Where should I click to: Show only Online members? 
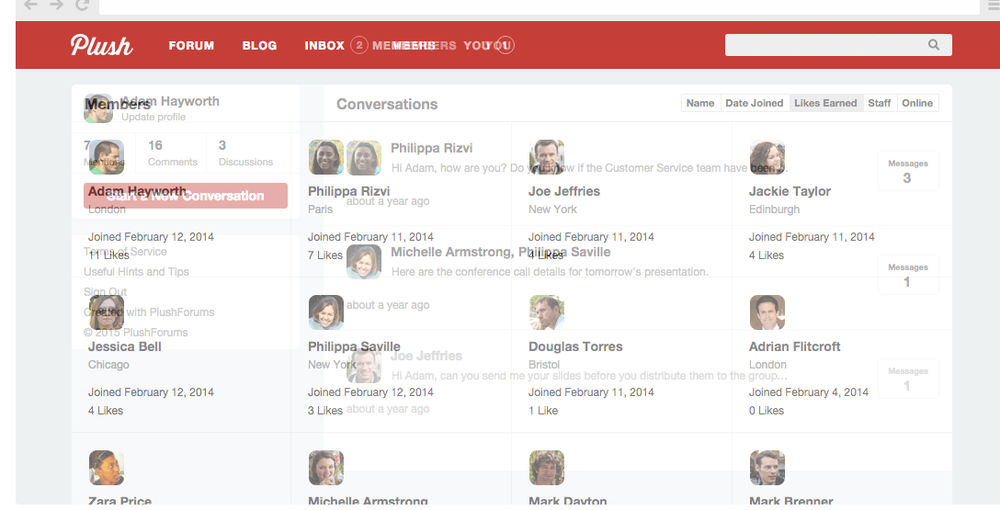click(917, 103)
